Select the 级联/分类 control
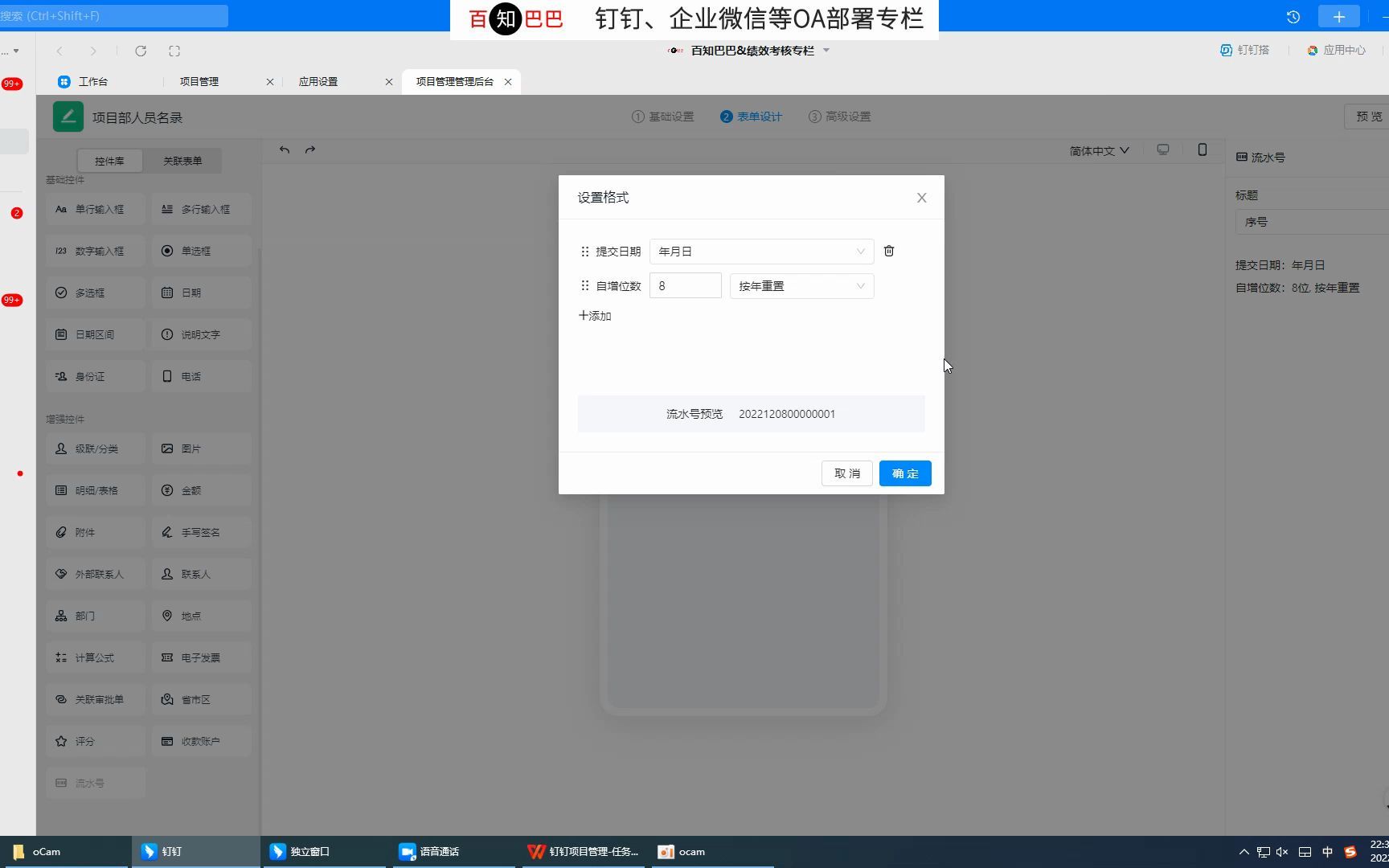The width and height of the screenshot is (1389, 868). click(x=96, y=448)
